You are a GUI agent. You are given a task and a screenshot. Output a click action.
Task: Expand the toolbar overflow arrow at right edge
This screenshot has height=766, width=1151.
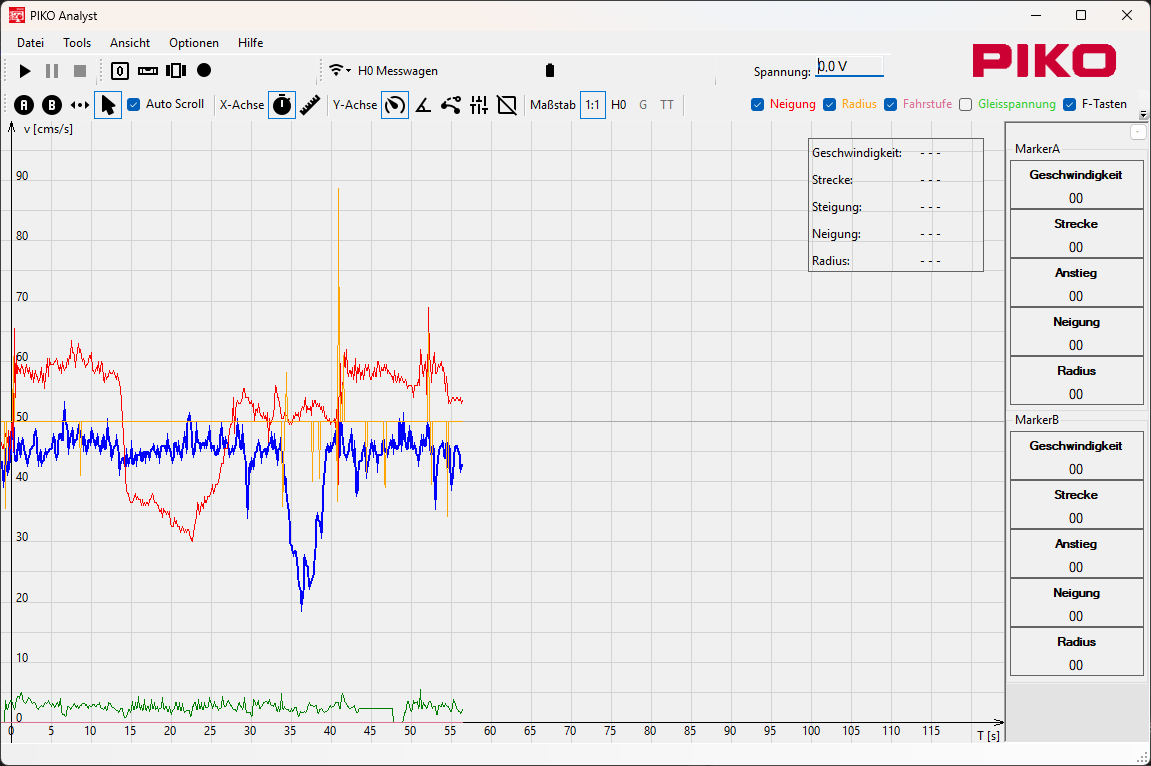[x=1143, y=115]
